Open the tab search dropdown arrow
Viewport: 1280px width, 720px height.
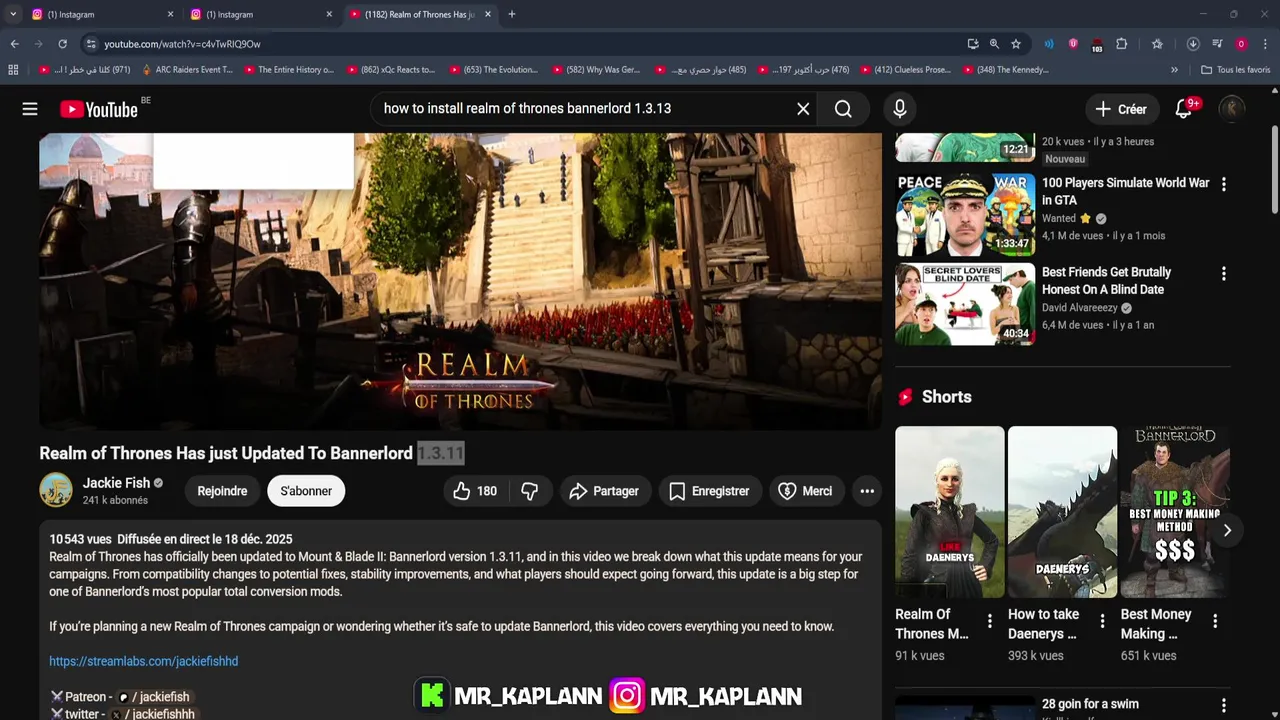point(13,14)
